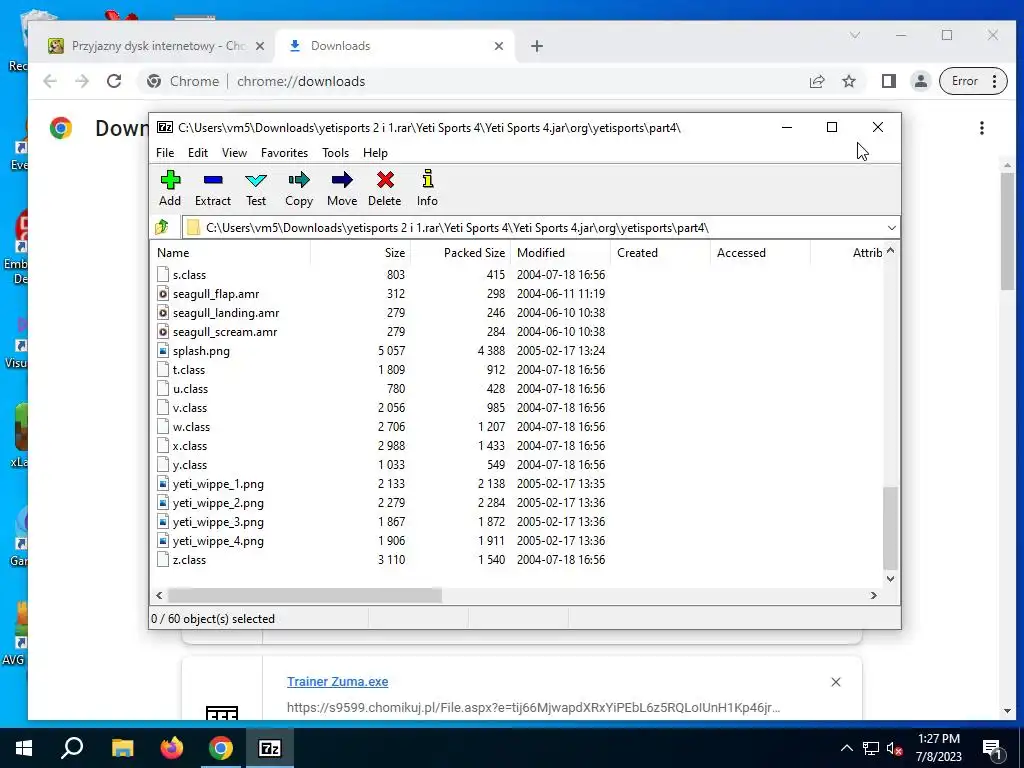The image size is (1024, 768).
Task: Open the Help menu
Action: (x=376, y=153)
